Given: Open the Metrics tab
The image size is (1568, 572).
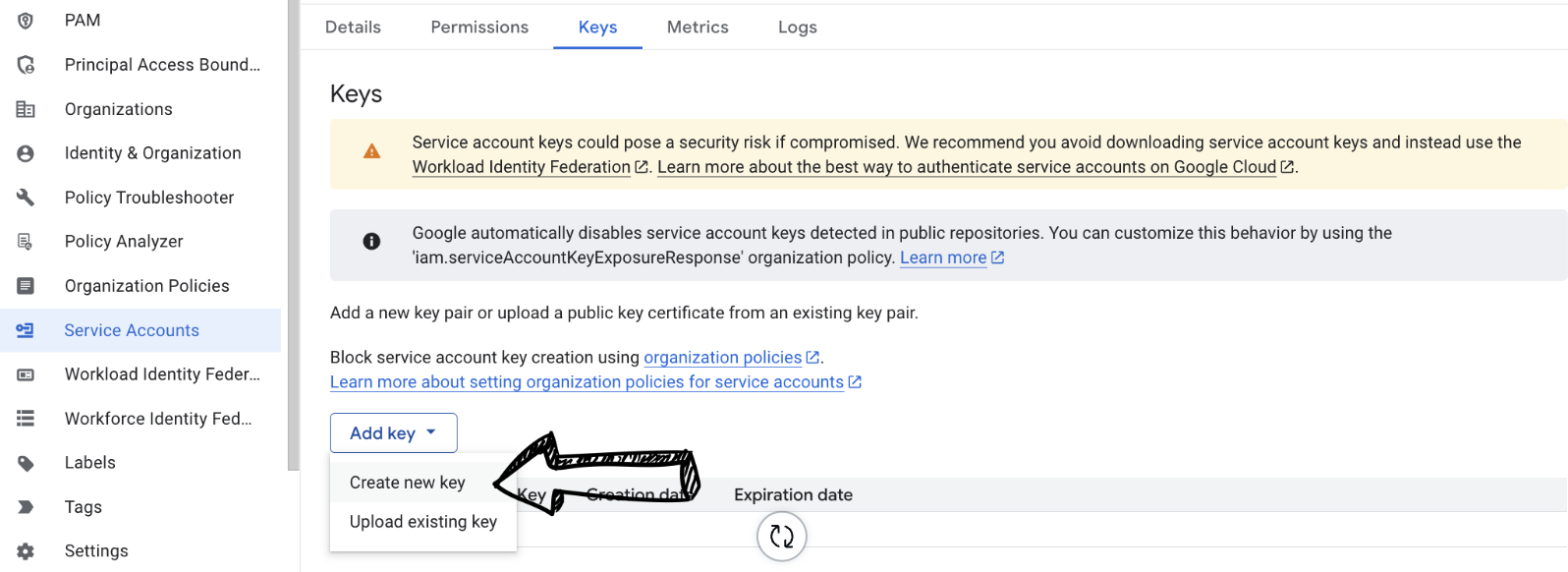Looking at the screenshot, I should [x=698, y=28].
